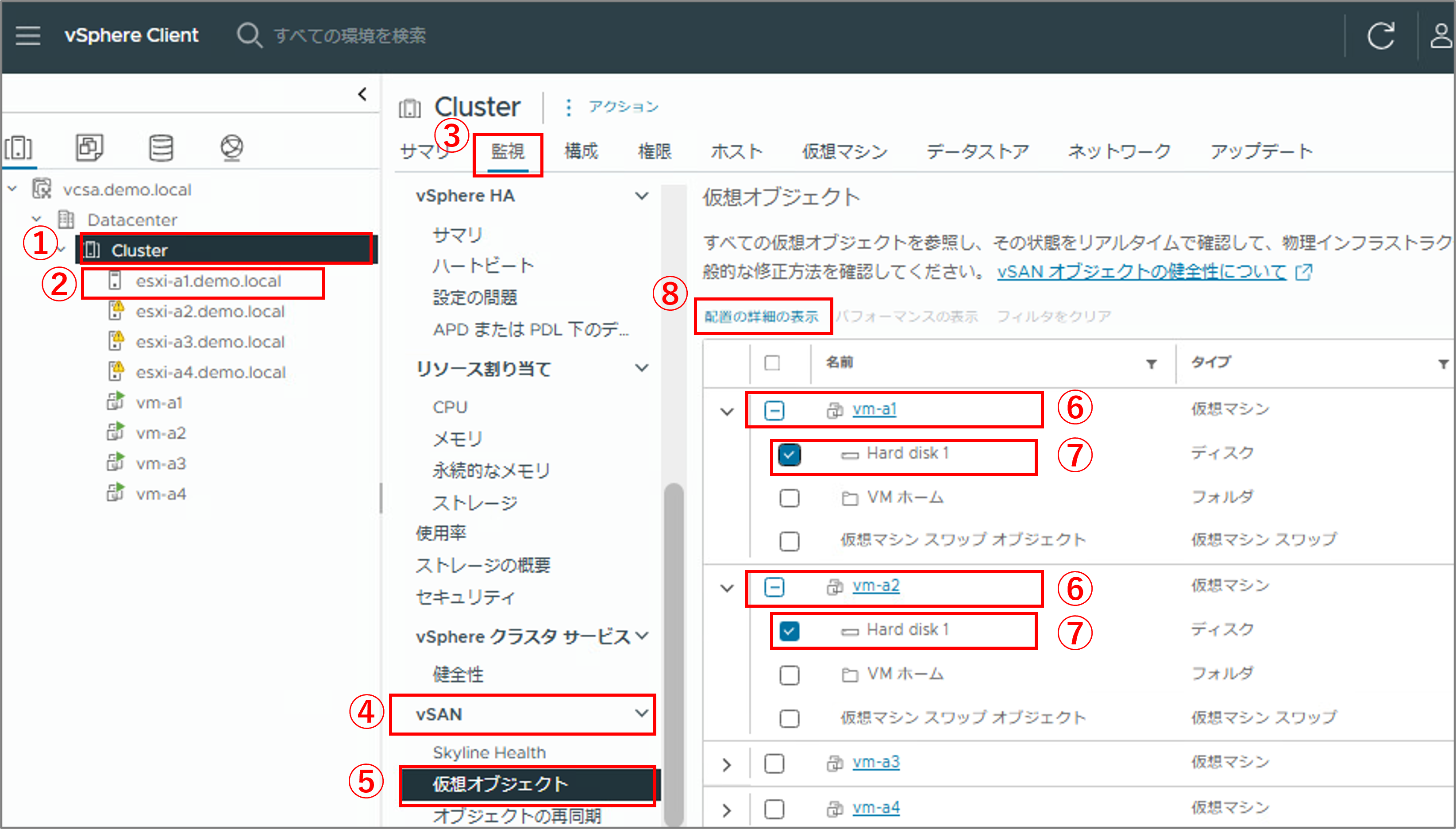The height and width of the screenshot is (829, 1456).
Task: Expand the vm-a4 table row
Action: coord(727,810)
